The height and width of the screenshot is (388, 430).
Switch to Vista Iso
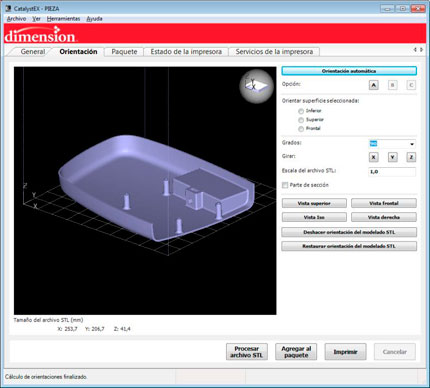pos(314,217)
